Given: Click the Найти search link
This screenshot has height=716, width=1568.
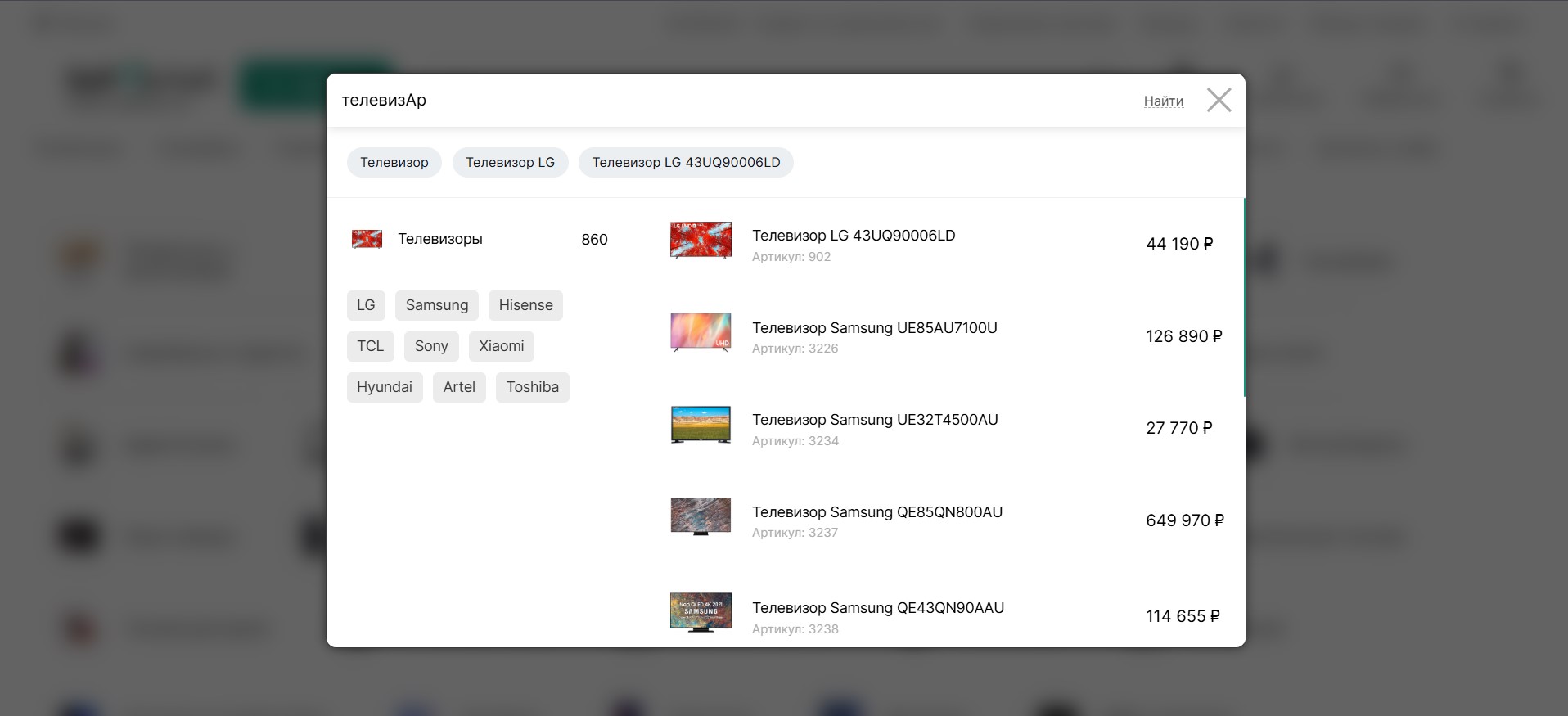Looking at the screenshot, I should [x=1163, y=101].
